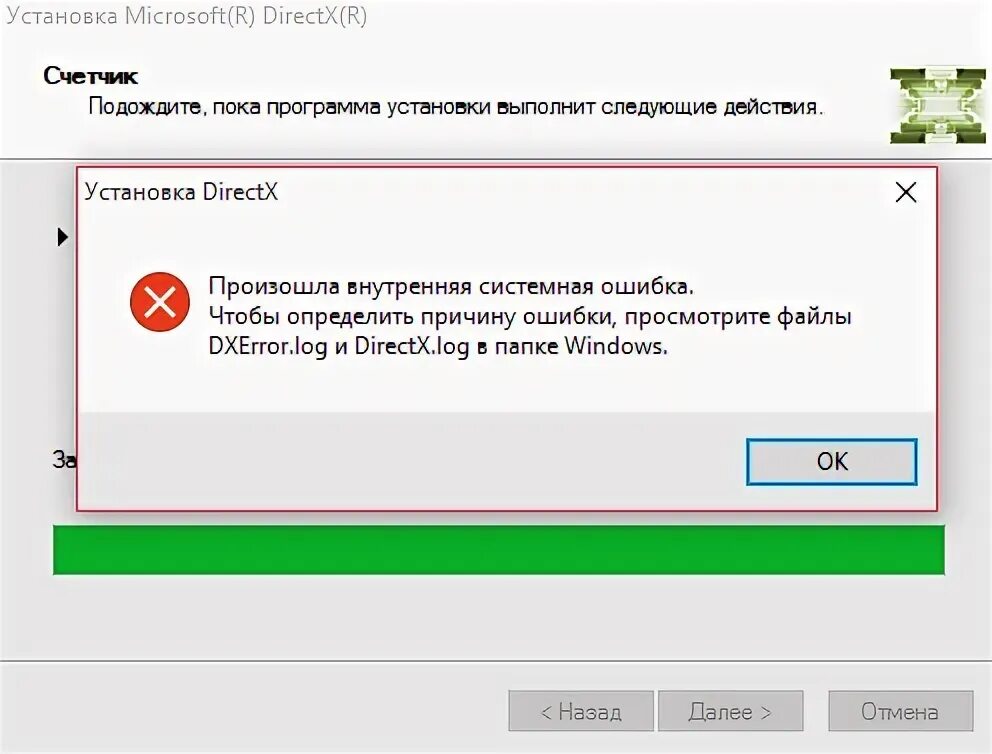
Task: Click the DXError.log file name text
Action: [268, 347]
